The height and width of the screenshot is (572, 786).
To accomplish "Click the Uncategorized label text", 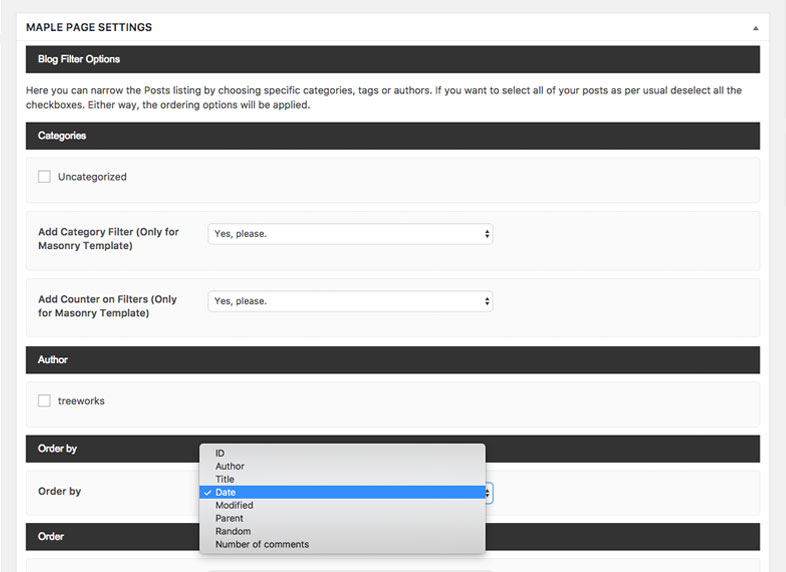I will [92, 177].
